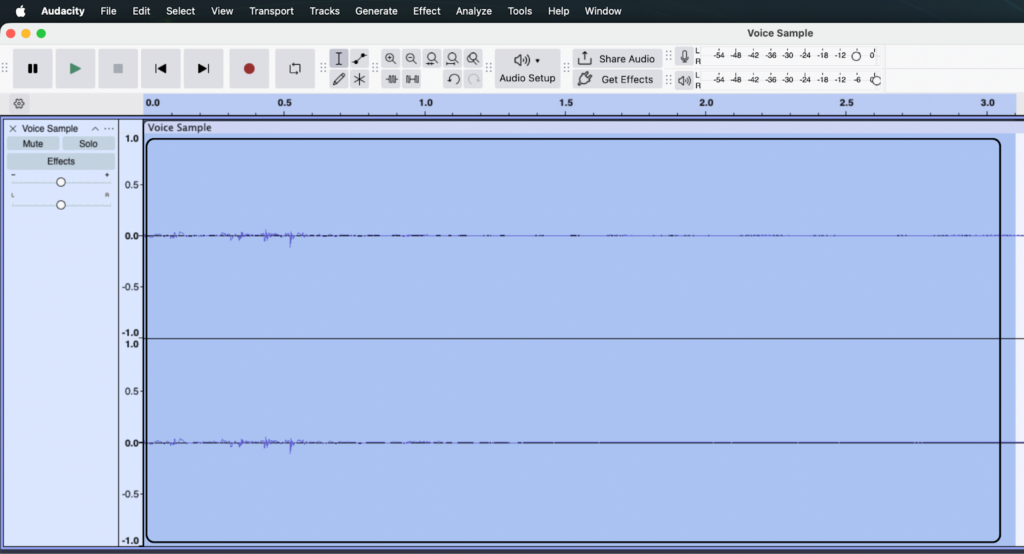Screen dimensions: 1024x554
Task: Select the Draw pencil tool
Action: [x=339, y=79]
